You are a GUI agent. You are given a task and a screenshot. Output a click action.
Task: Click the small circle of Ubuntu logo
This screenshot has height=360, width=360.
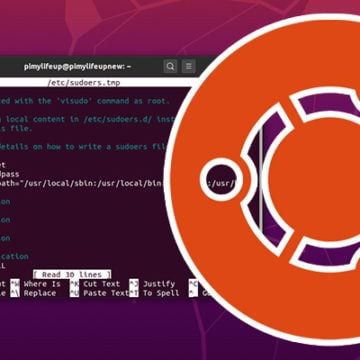tap(221, 179)
